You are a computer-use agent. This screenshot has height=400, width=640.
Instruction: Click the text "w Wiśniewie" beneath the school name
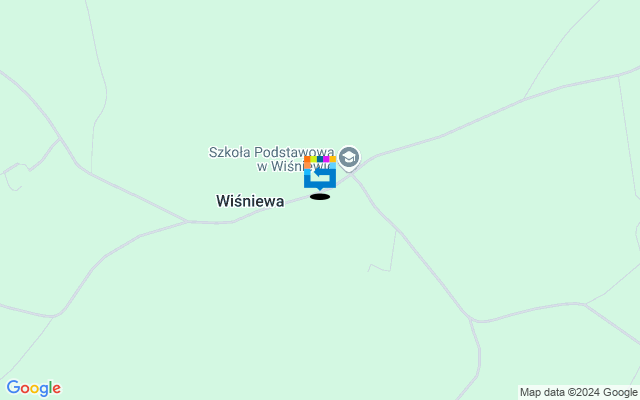(293, 166)
